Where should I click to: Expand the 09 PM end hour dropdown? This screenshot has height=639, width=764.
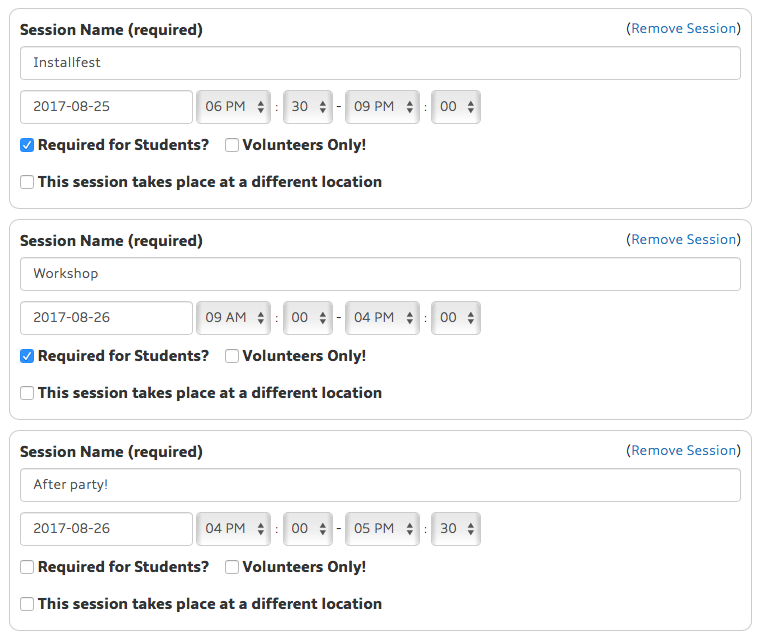tap(382, 107)
